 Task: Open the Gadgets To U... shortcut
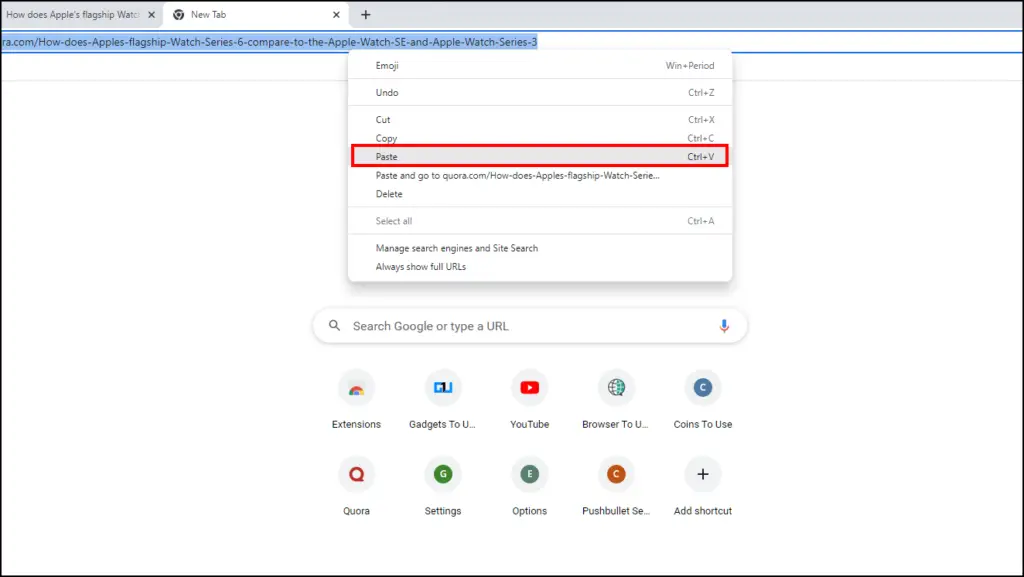click(443, 388)
